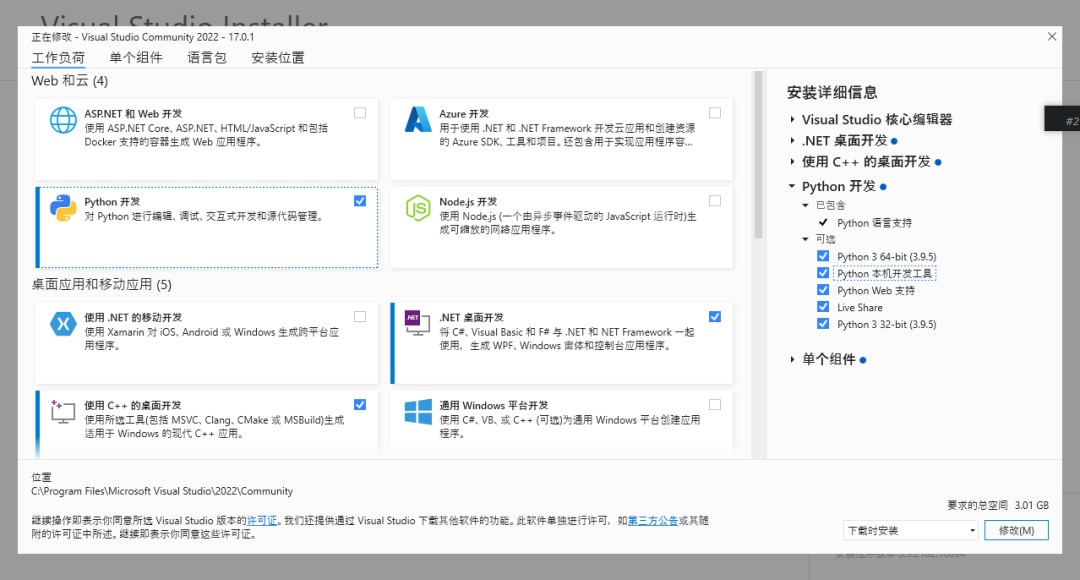1080x580 pixels.
Task: Click the .NET desktop development icon
Action: pos(417,323)
